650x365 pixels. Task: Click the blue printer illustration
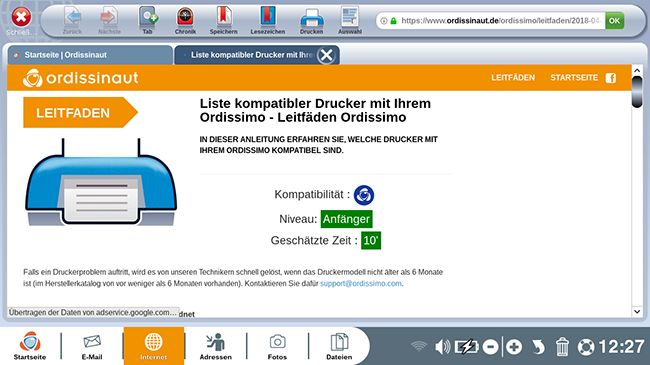click(x=101, y=182)
